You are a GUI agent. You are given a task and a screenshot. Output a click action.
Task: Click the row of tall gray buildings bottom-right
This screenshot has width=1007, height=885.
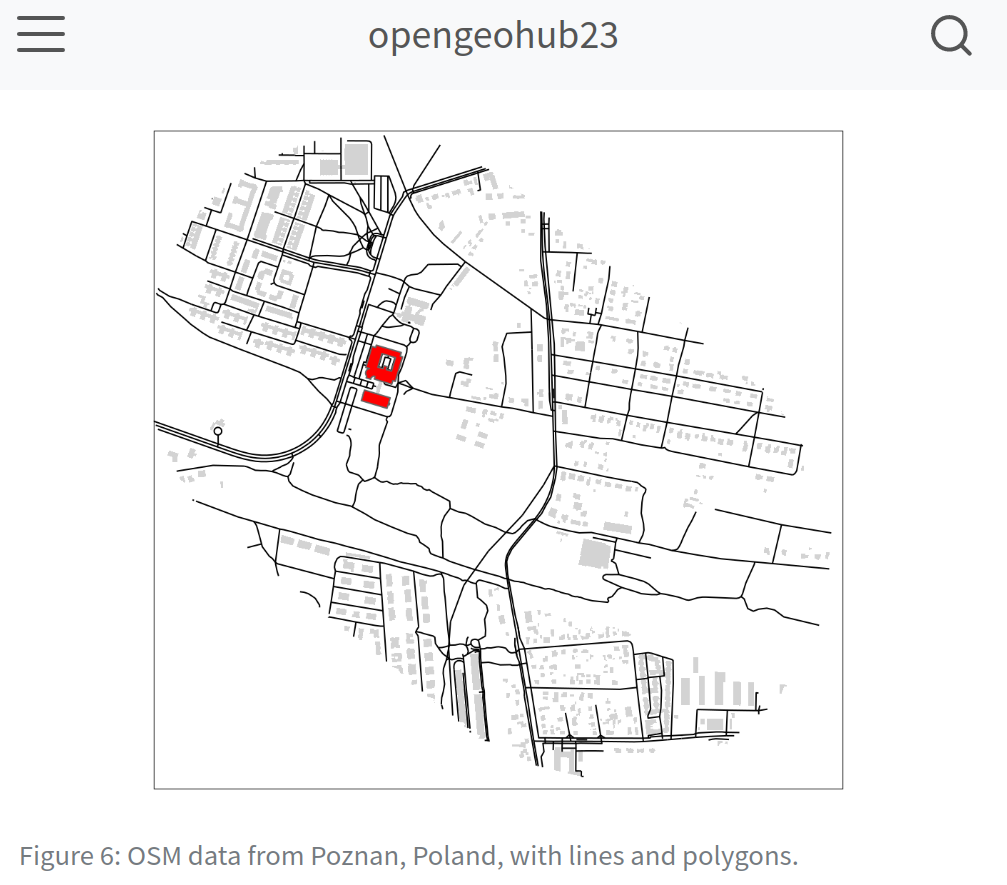(717, 690)
